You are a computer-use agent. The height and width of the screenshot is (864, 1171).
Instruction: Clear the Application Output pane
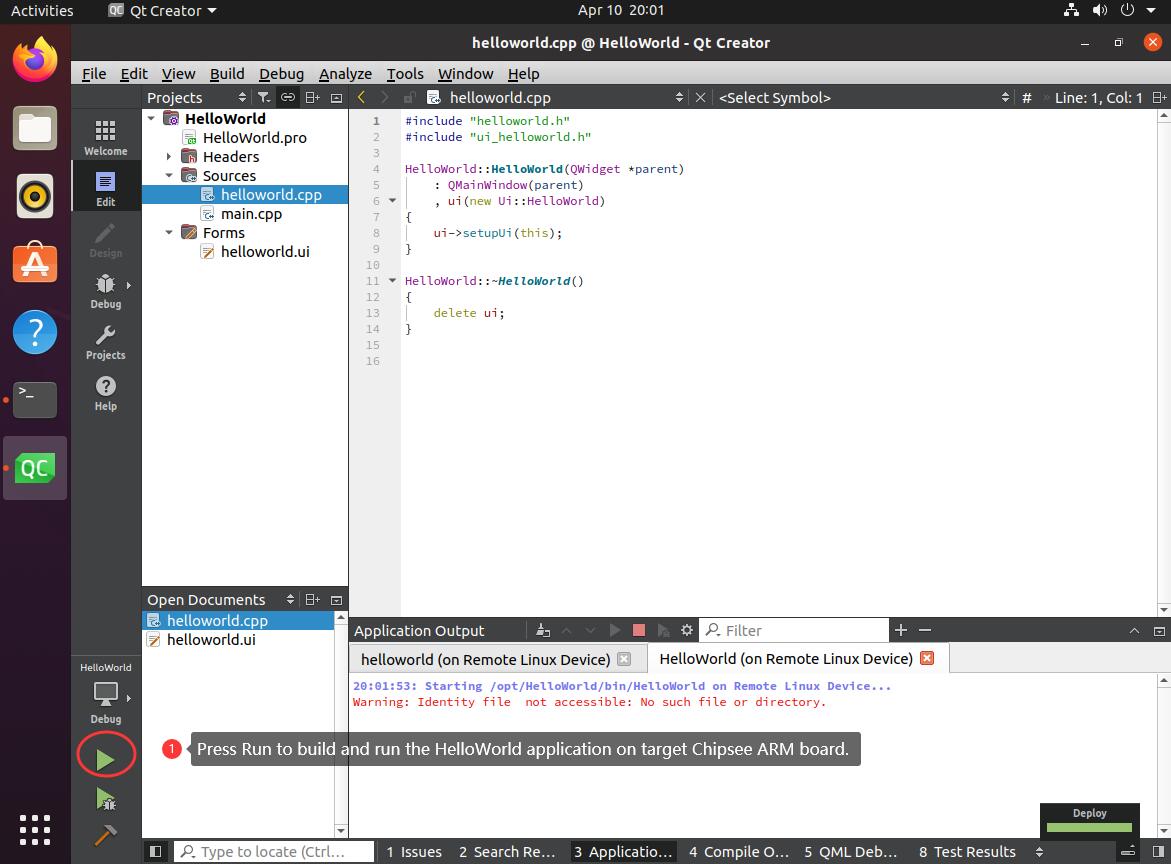pyautogui.click(x=543, y=630)
